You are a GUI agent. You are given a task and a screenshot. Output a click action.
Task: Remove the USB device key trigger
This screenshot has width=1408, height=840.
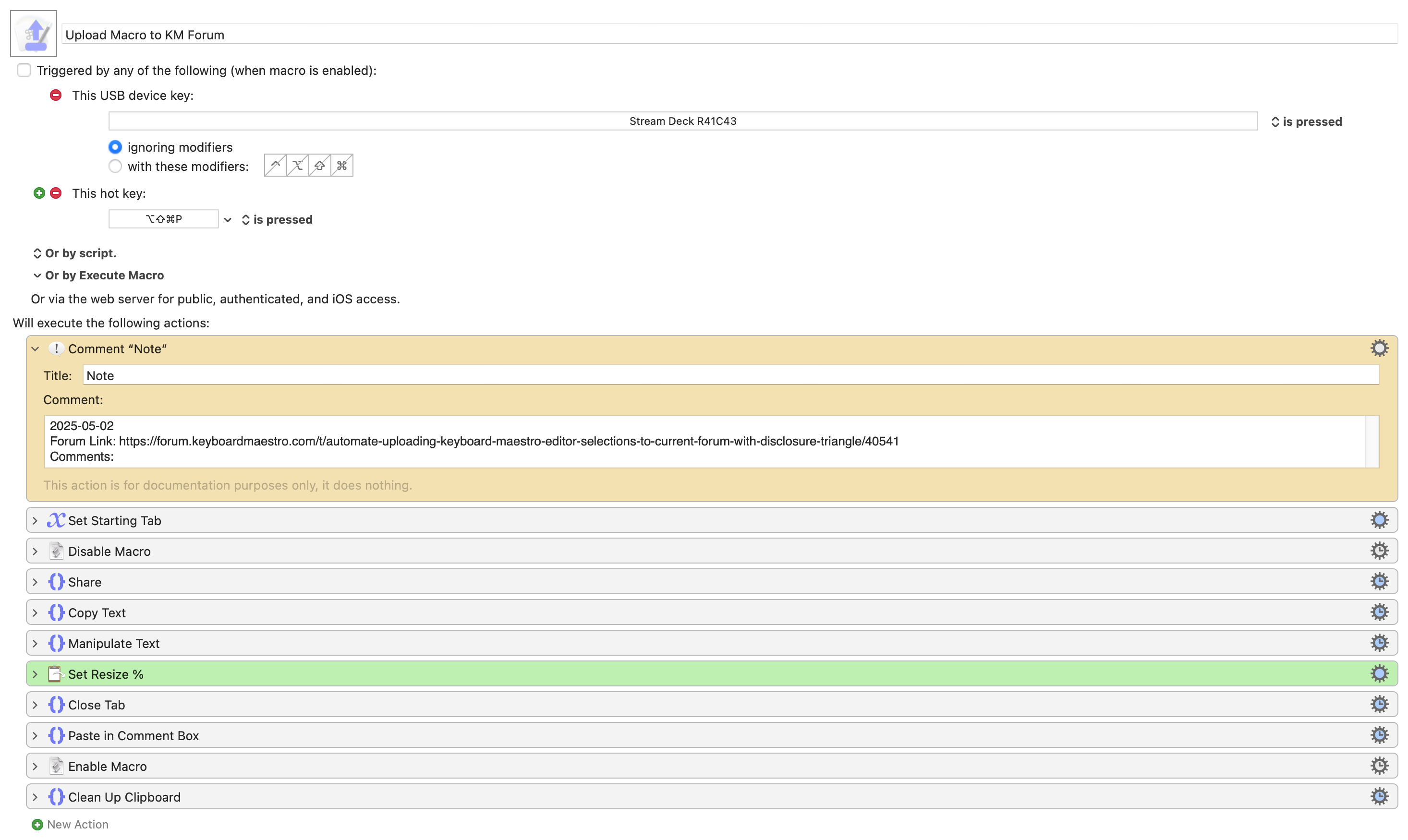[x=56, y=95]
